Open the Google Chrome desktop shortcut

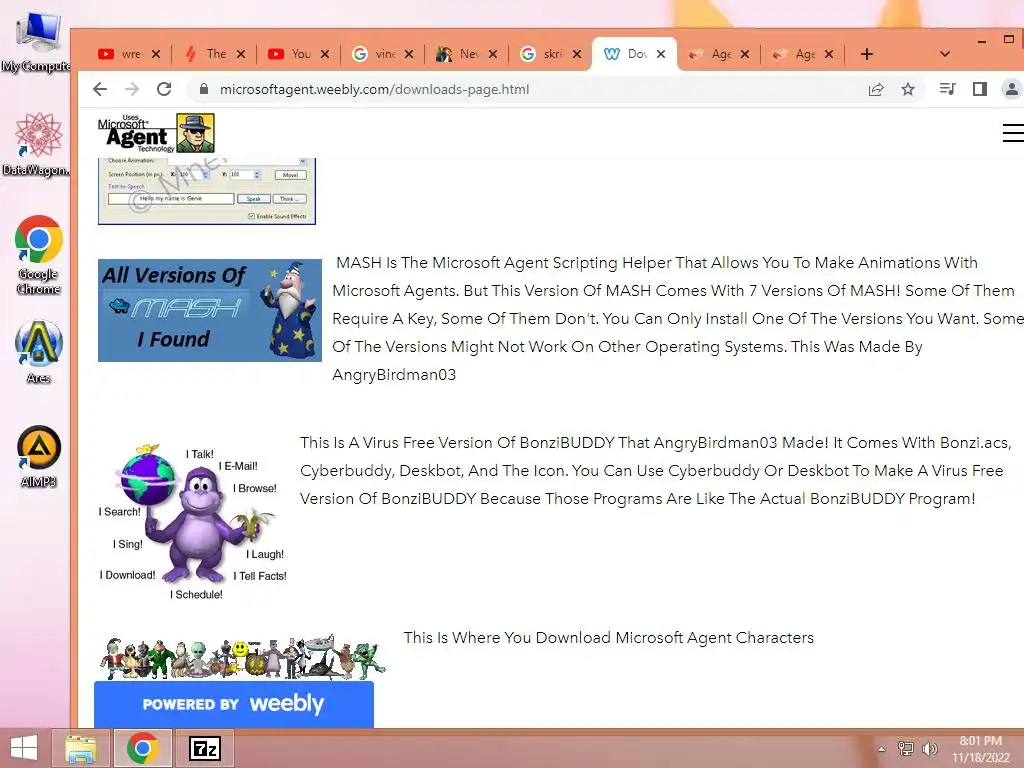[x=39, y=255]
